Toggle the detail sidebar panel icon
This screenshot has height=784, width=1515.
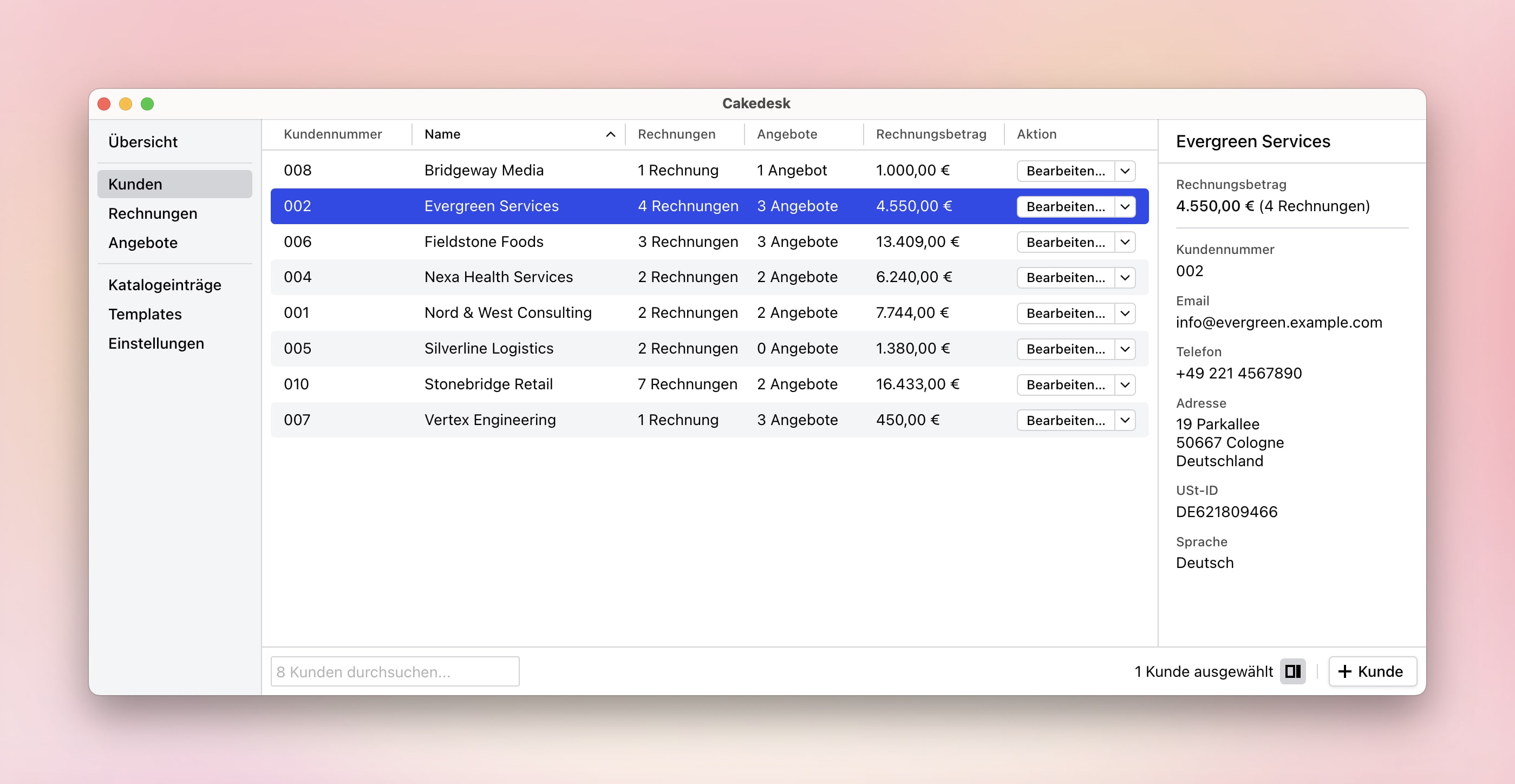point(1292,671)
